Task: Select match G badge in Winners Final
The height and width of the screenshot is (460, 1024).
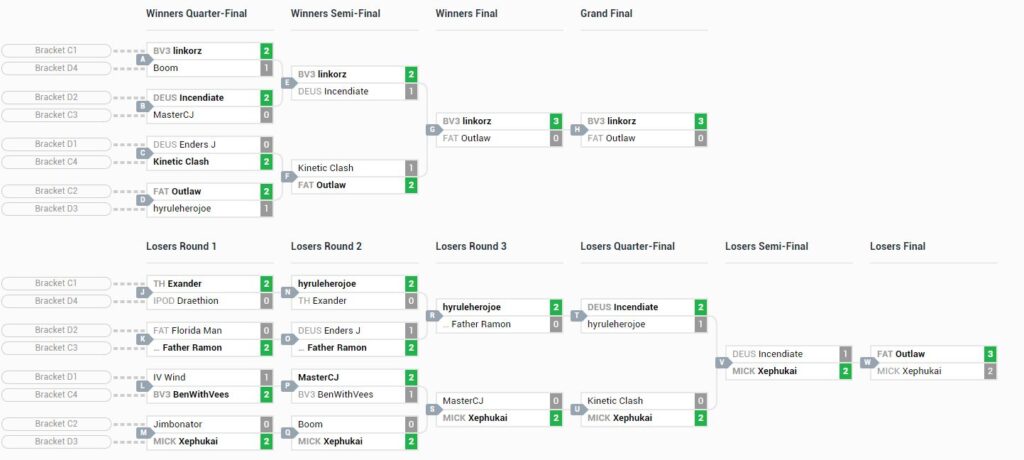Action: click(x=433, y=130)
